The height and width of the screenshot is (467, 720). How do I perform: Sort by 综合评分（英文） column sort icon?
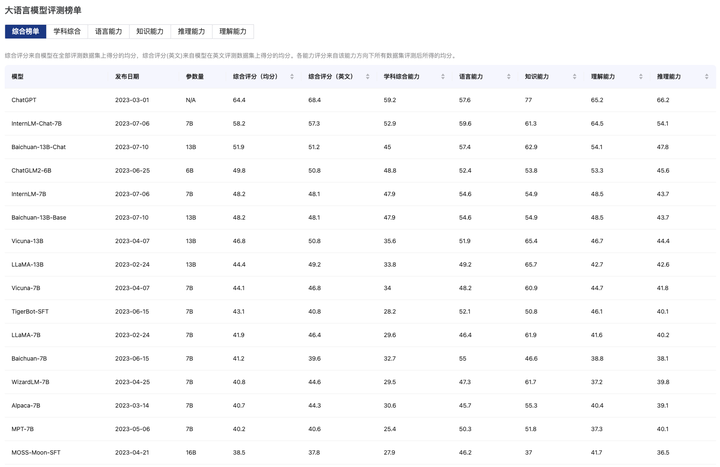367,77
